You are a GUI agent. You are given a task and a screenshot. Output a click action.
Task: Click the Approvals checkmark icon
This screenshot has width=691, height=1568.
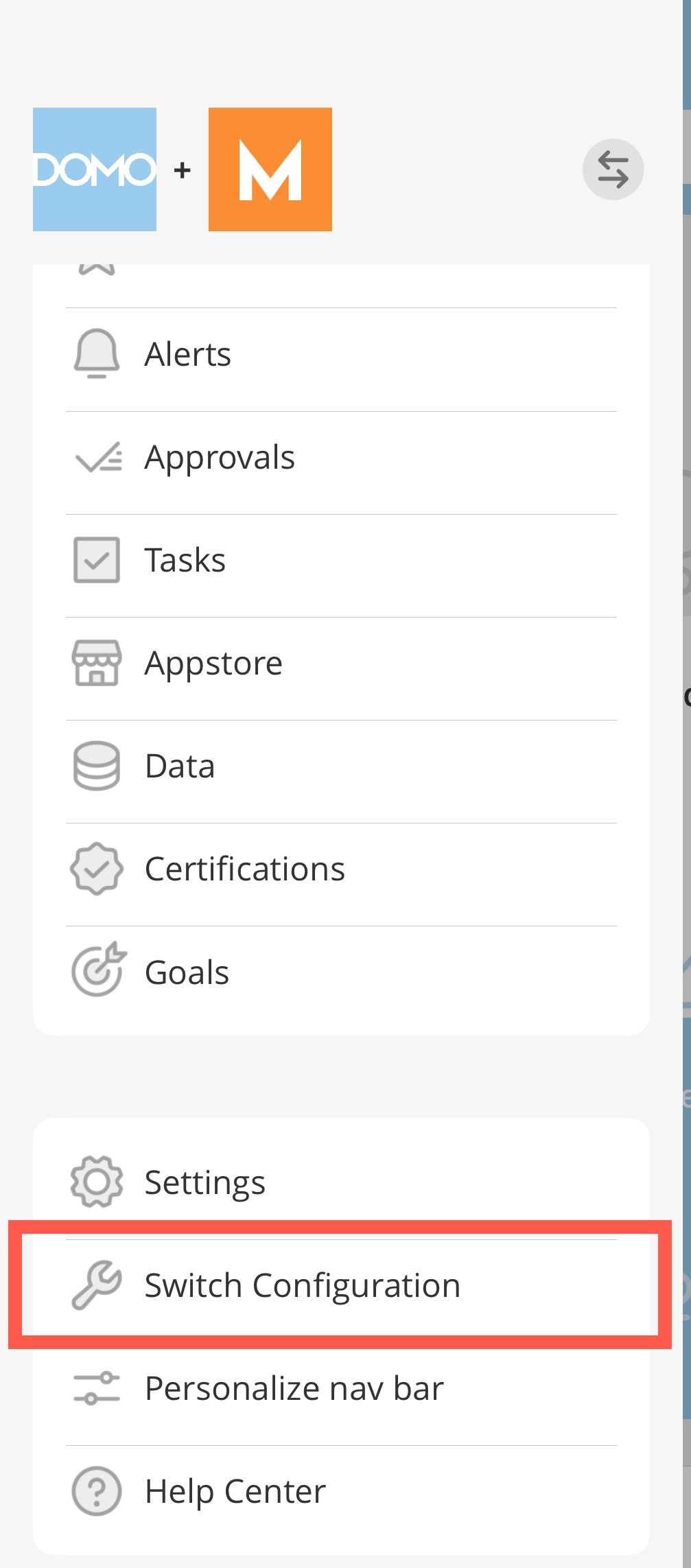(x=99, y=457)
